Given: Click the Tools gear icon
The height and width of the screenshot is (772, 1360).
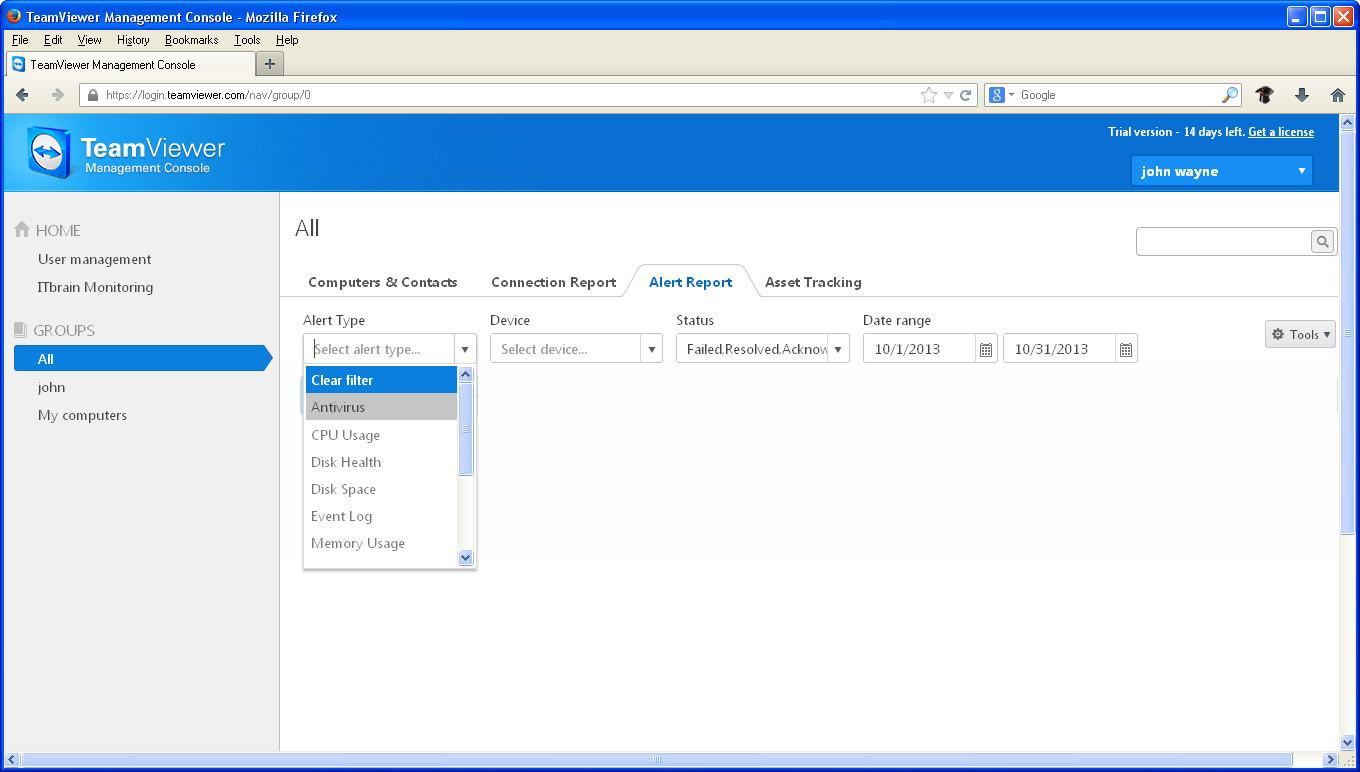Looking at the screenshot, I should coord(1277,334).
